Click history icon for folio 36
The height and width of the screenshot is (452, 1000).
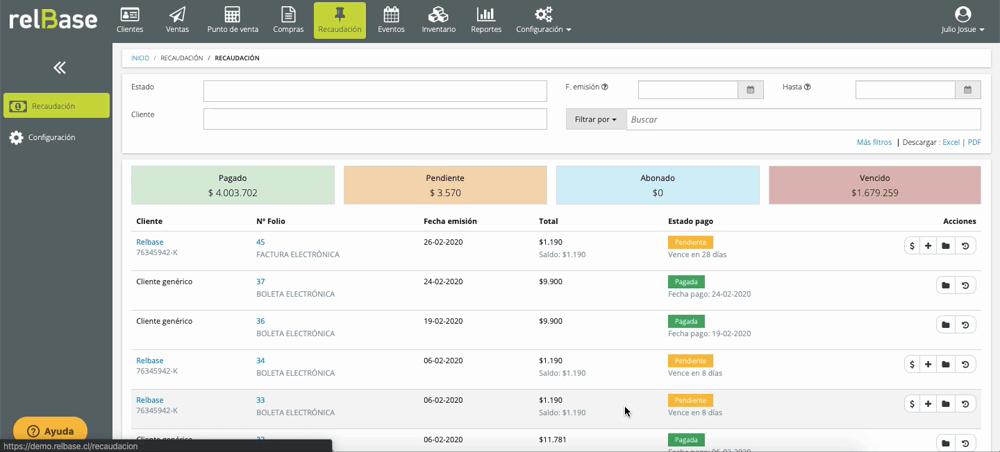pos(965,325)
